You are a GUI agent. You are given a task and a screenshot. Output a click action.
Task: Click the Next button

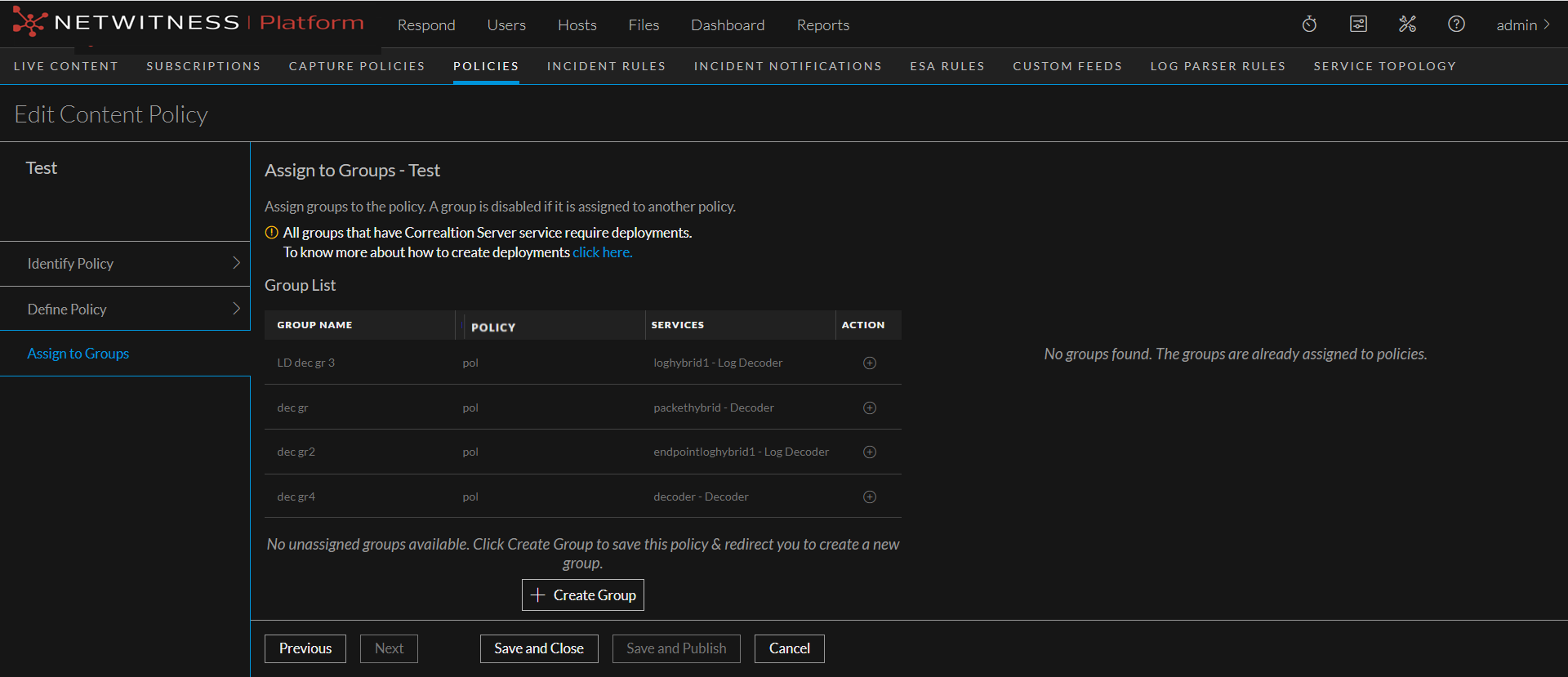(389, 648)
